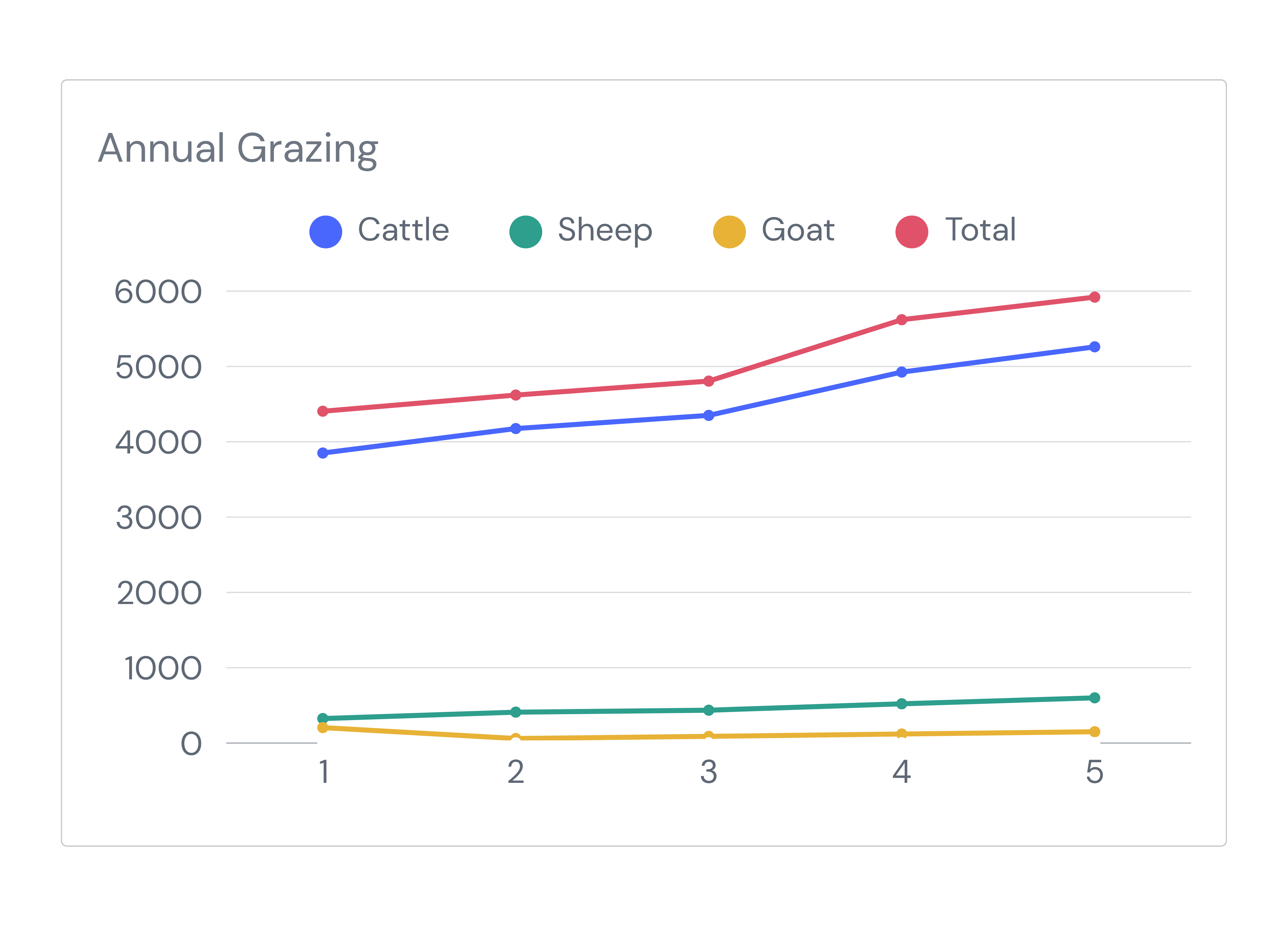Toggle the Cattle series in legend
This screenshot has height=926, width=1288.
(x=379, y=232)
